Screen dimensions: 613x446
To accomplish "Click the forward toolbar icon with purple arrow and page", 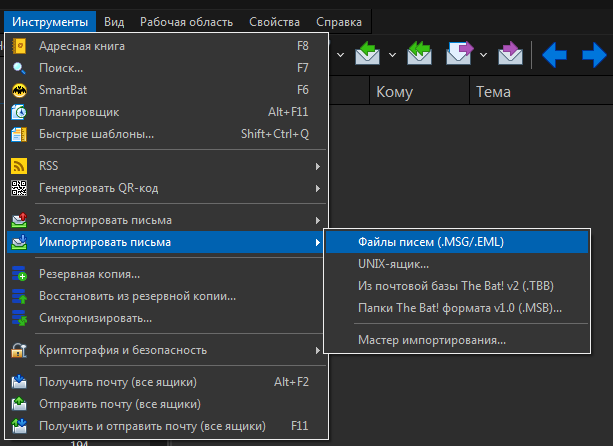I will pos(459,54).
